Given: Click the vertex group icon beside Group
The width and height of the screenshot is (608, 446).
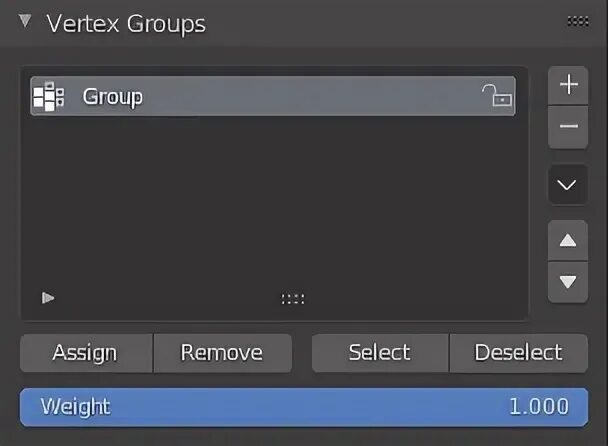Looking at the screenshot, I should (48, 96).
